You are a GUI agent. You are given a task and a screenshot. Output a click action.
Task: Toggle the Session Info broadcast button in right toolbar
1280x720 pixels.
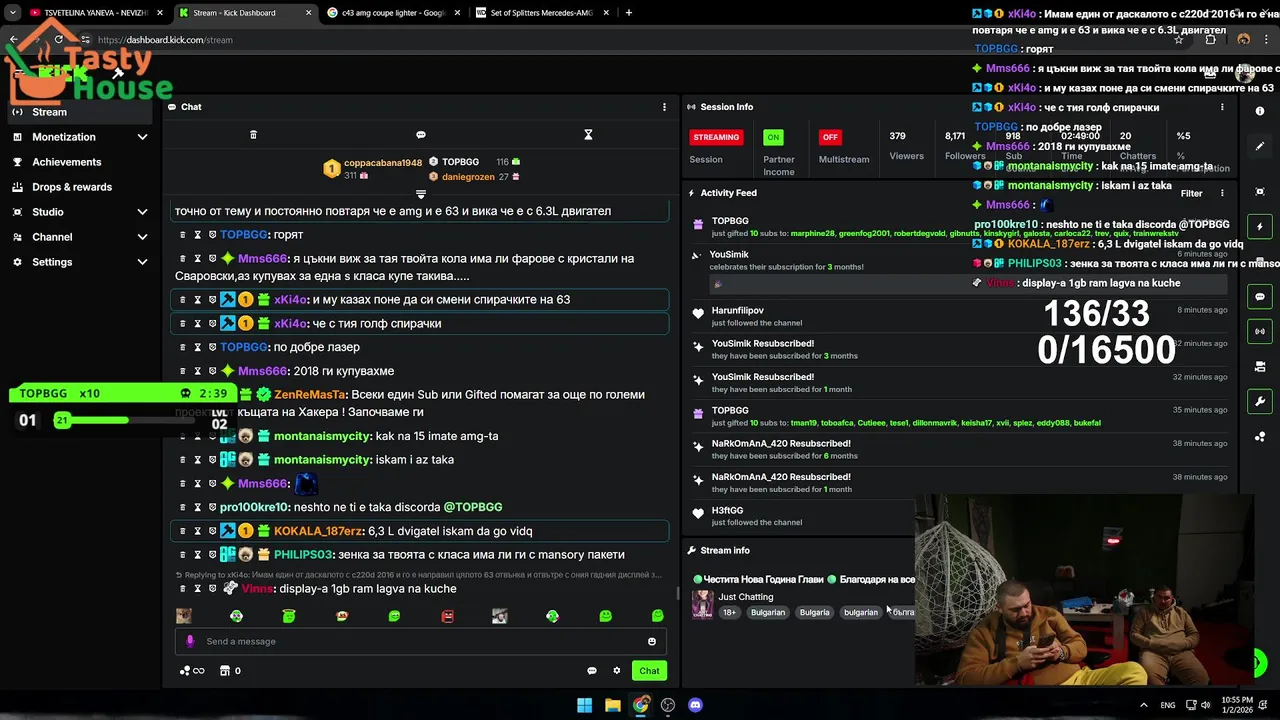click(x=1260, y=331)
